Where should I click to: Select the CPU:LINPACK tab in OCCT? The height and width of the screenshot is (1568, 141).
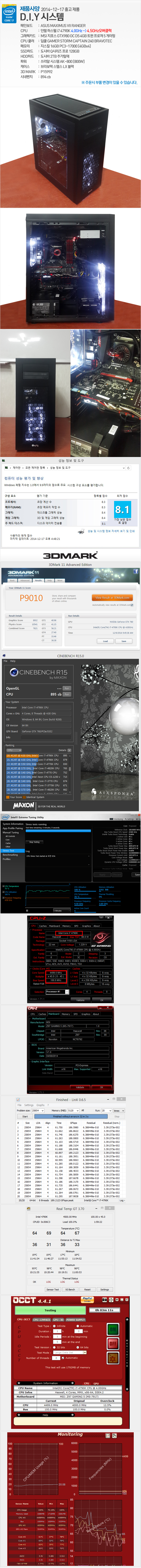click(41, 1320)
